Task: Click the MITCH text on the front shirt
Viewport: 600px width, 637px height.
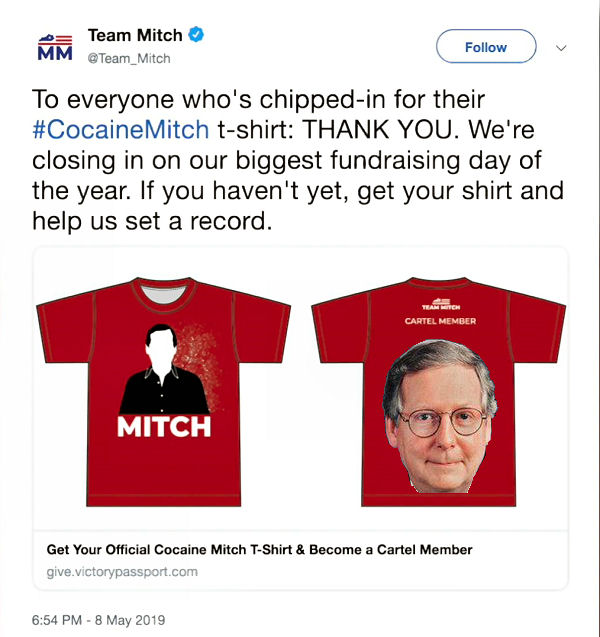Action: click(164, 427)
